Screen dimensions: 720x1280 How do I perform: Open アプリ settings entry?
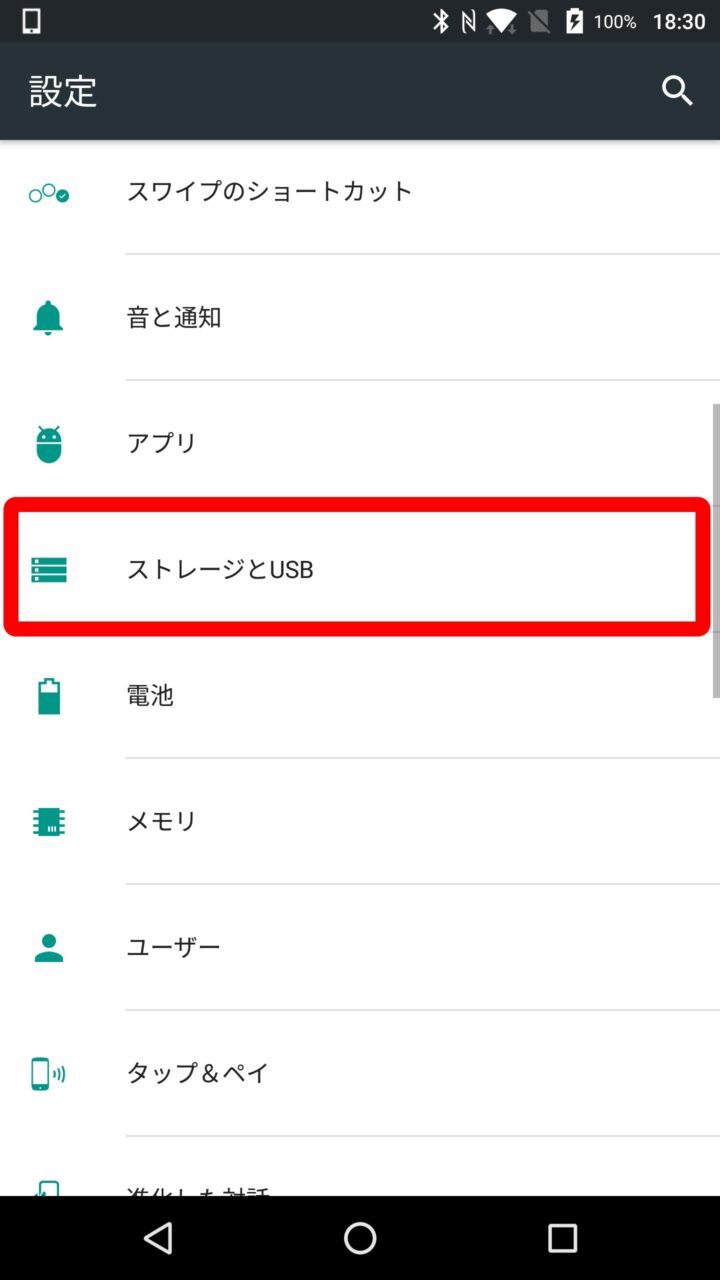click(162, 443)
